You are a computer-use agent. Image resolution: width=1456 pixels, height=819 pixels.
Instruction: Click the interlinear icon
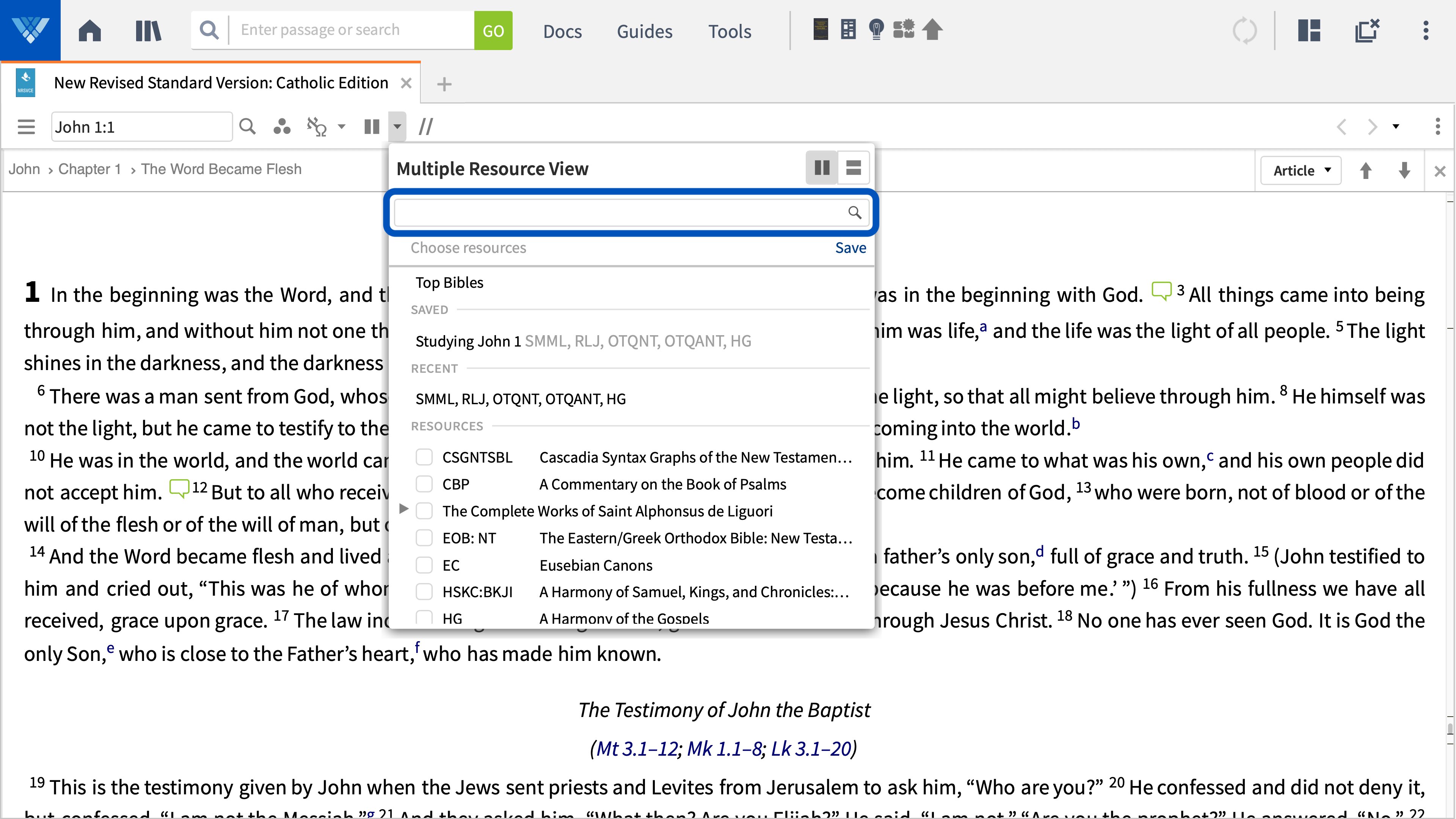coord(317,127)
